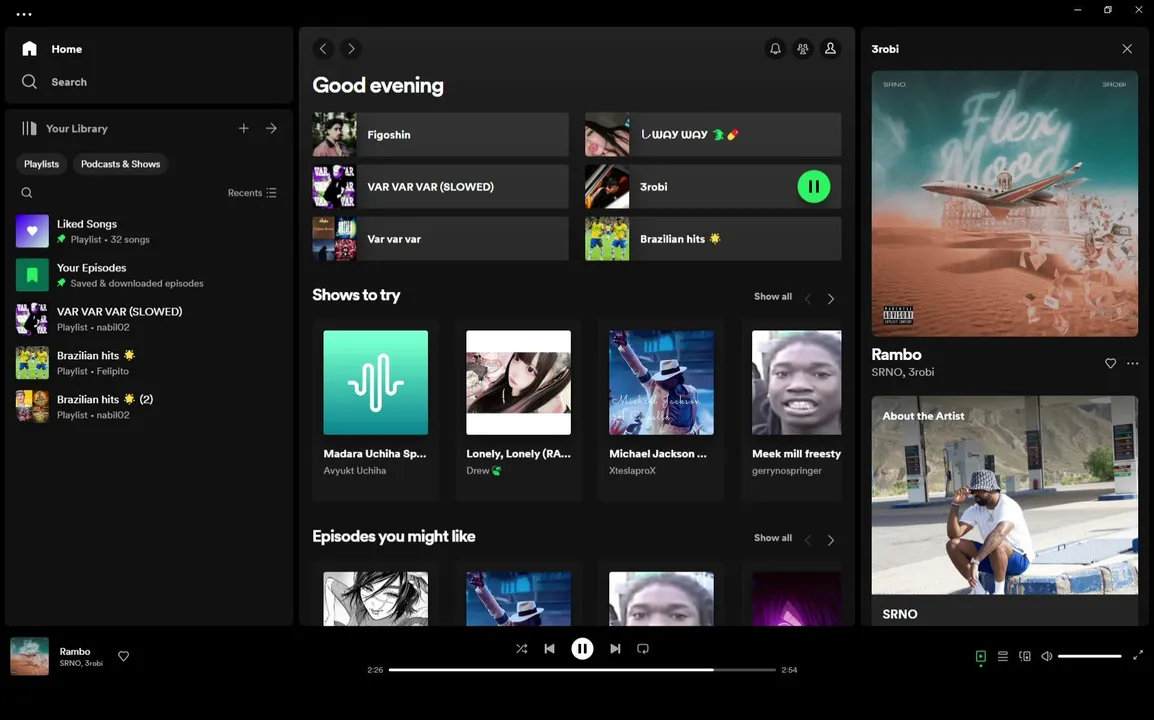This screenshot has height=720, width=1154.
Task: Go back with the left navigation arrow
Action: point(323,49)
